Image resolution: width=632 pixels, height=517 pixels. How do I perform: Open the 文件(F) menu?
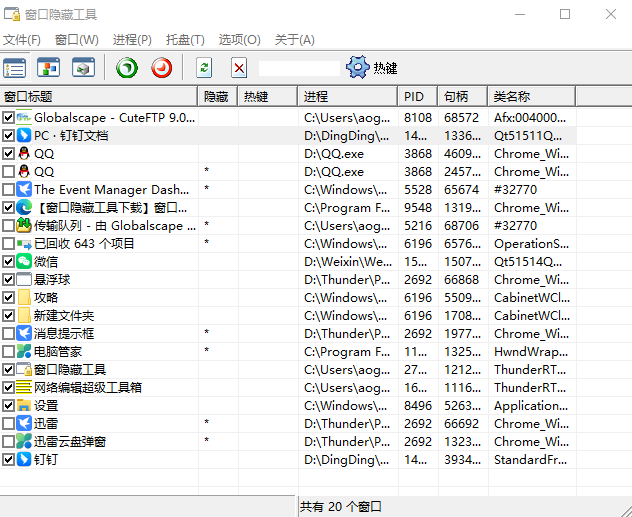pyautogui.click(x=22, y=40)
